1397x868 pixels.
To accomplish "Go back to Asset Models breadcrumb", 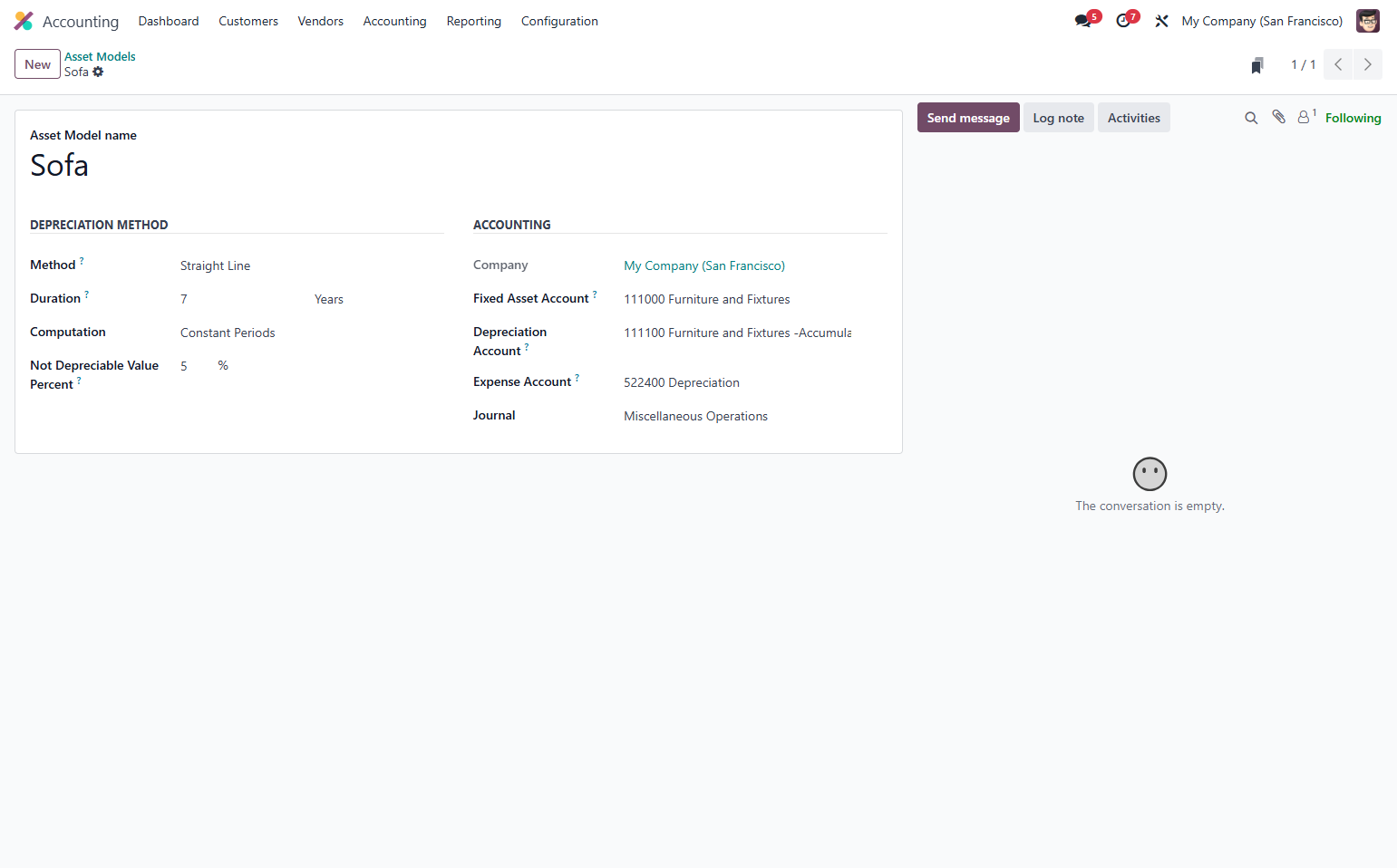I will tap(100, 56).
